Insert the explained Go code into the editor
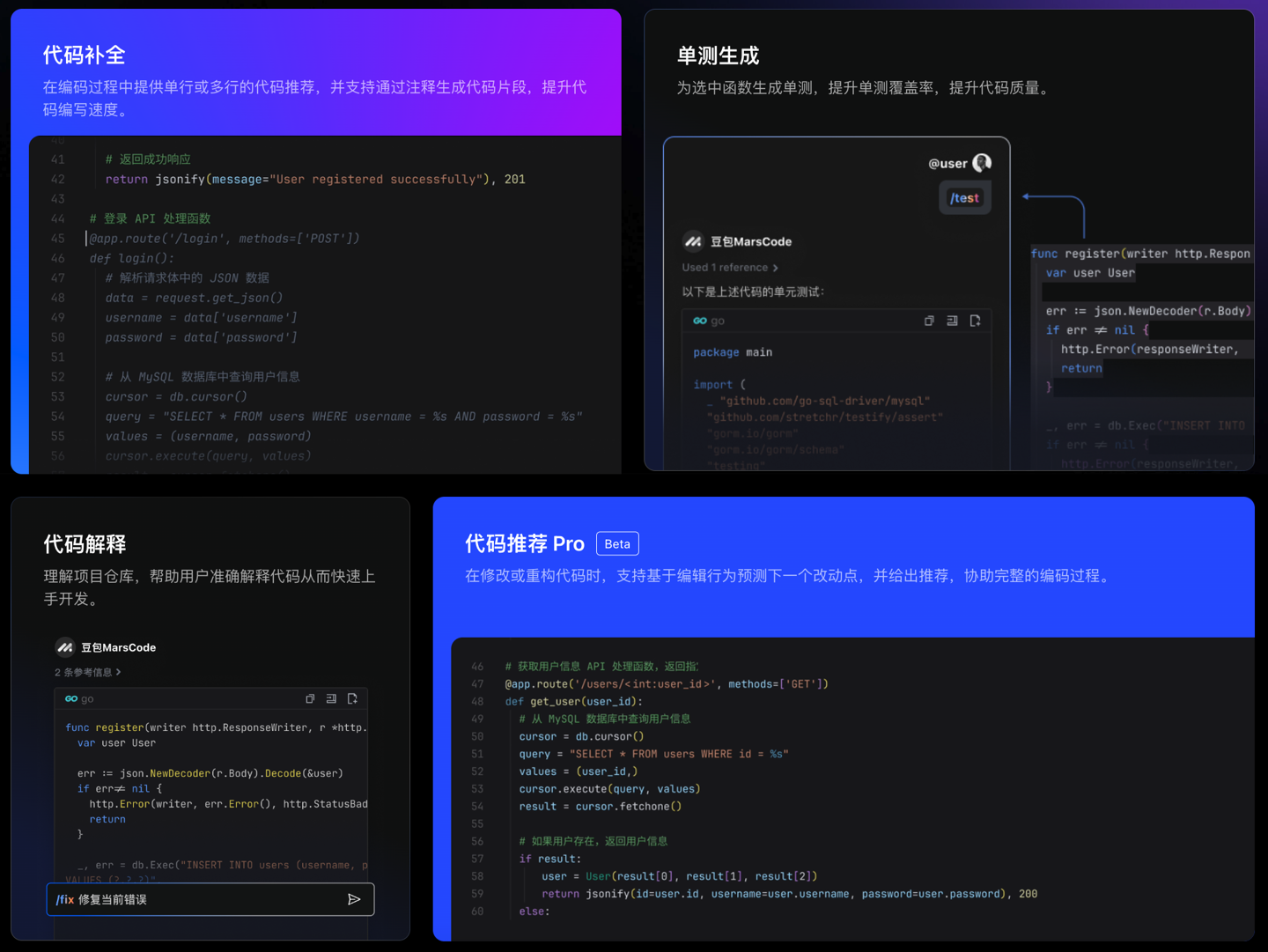1268x952 pixels. coord(331,697)
